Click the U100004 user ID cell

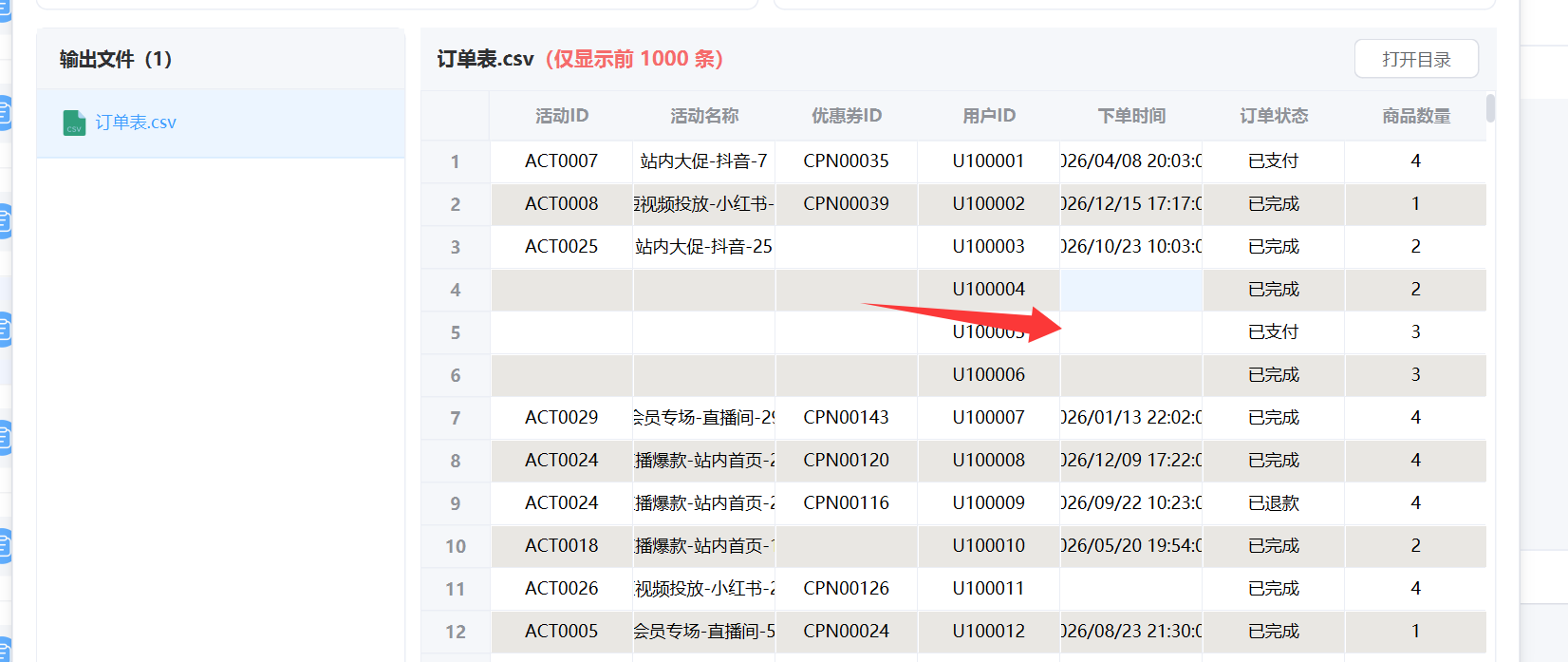pyautogui.click(x=988, y=290)
